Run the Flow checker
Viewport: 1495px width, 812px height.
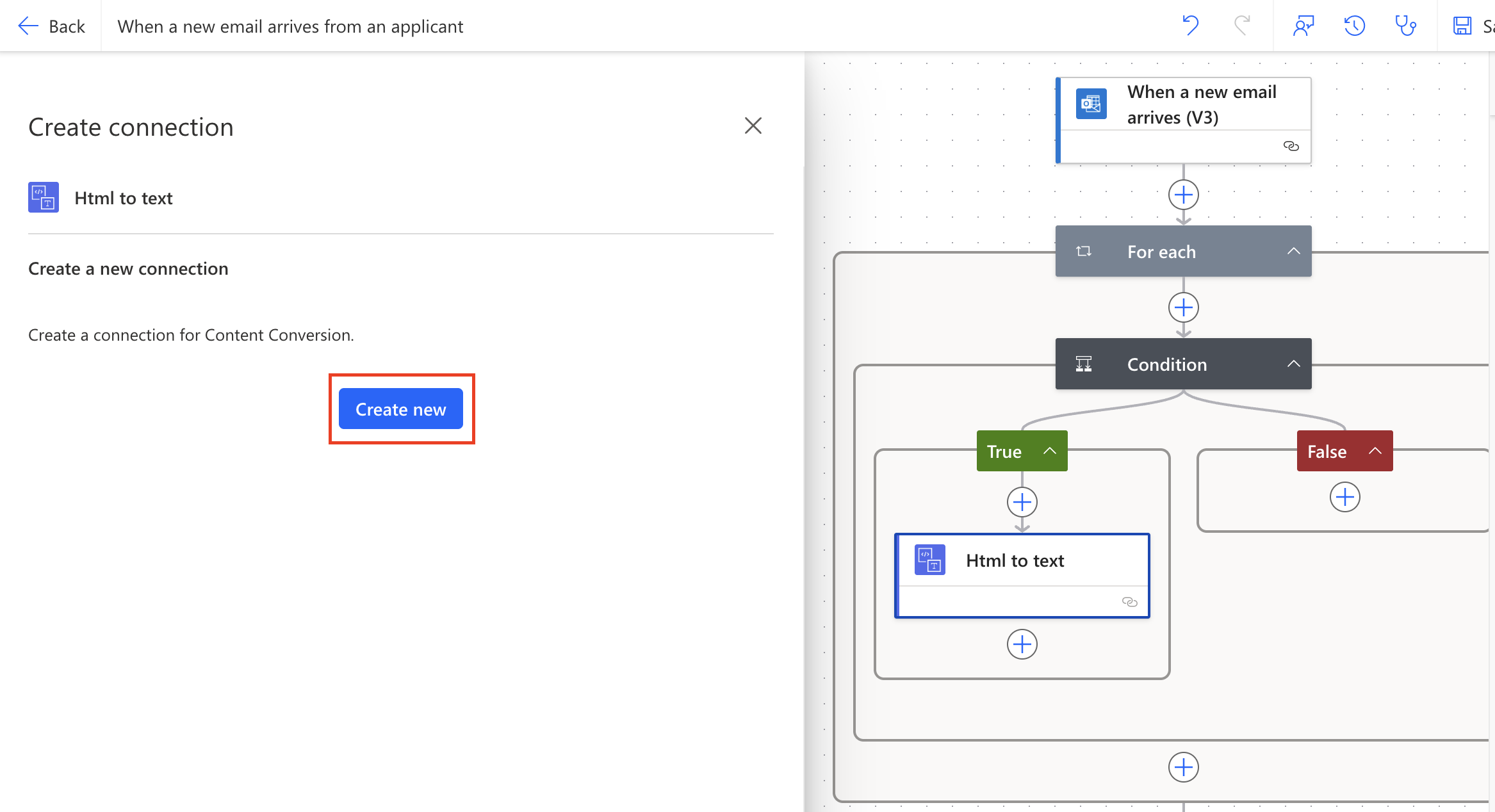point(1406,26)
